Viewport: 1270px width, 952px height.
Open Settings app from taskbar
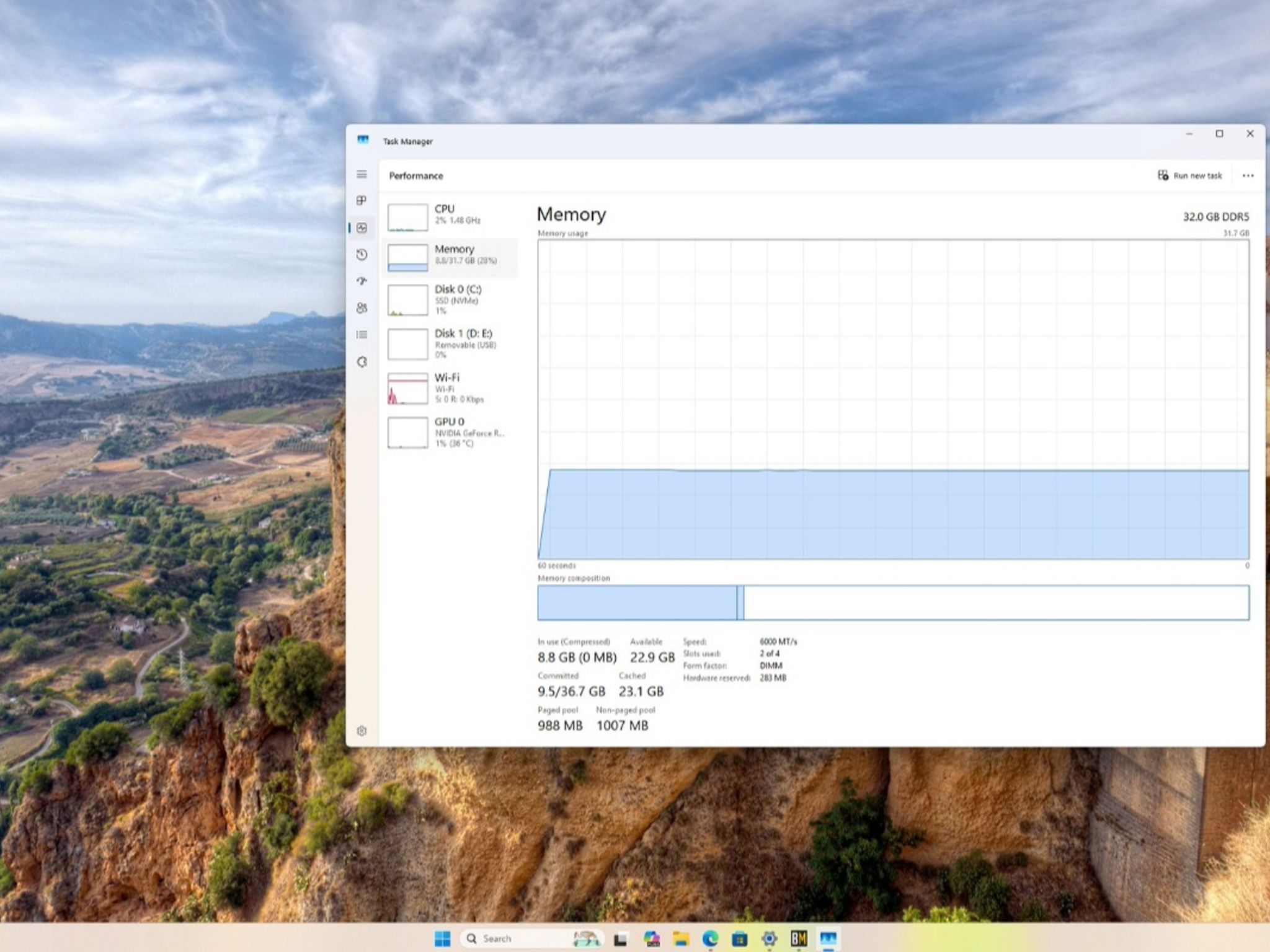(x=769, y=939)
